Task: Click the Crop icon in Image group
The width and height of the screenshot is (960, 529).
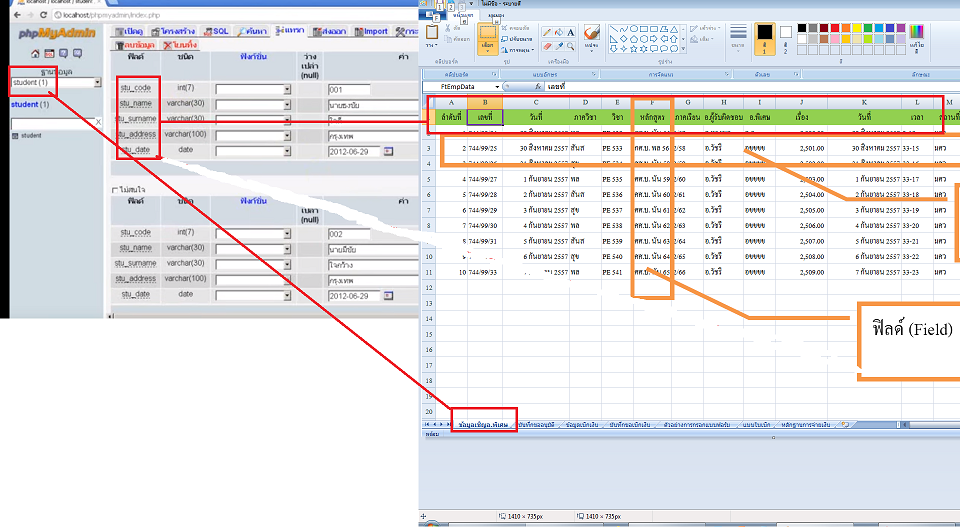Action: coord(505,28)
